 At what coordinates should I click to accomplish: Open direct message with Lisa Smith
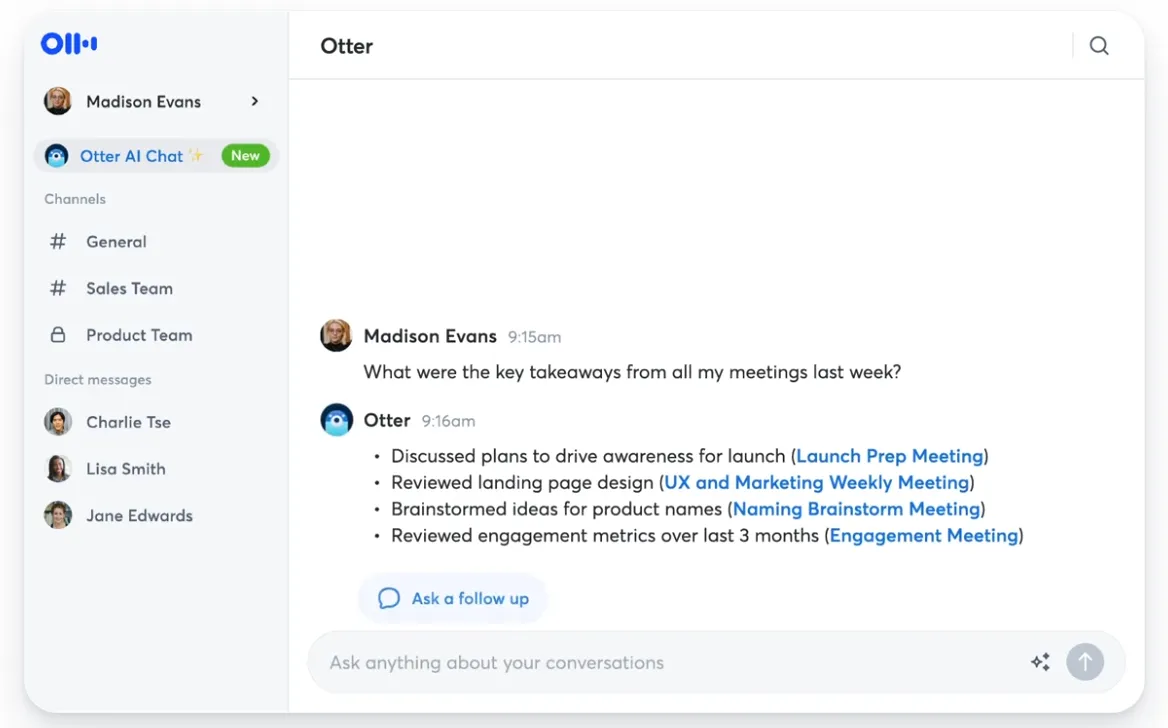click(125, 469)
